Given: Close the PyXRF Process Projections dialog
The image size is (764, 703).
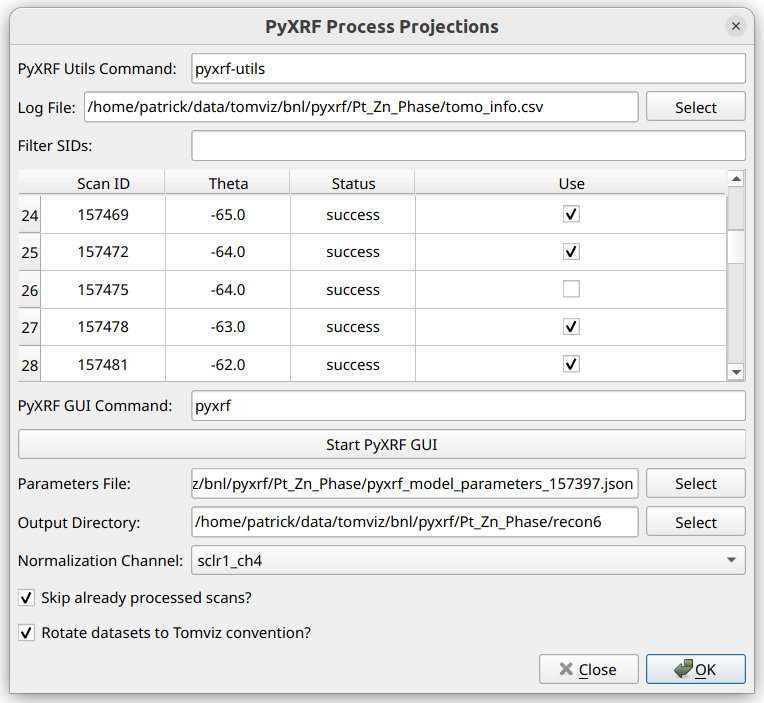Looking at the screenshot, I should [736, 26].
